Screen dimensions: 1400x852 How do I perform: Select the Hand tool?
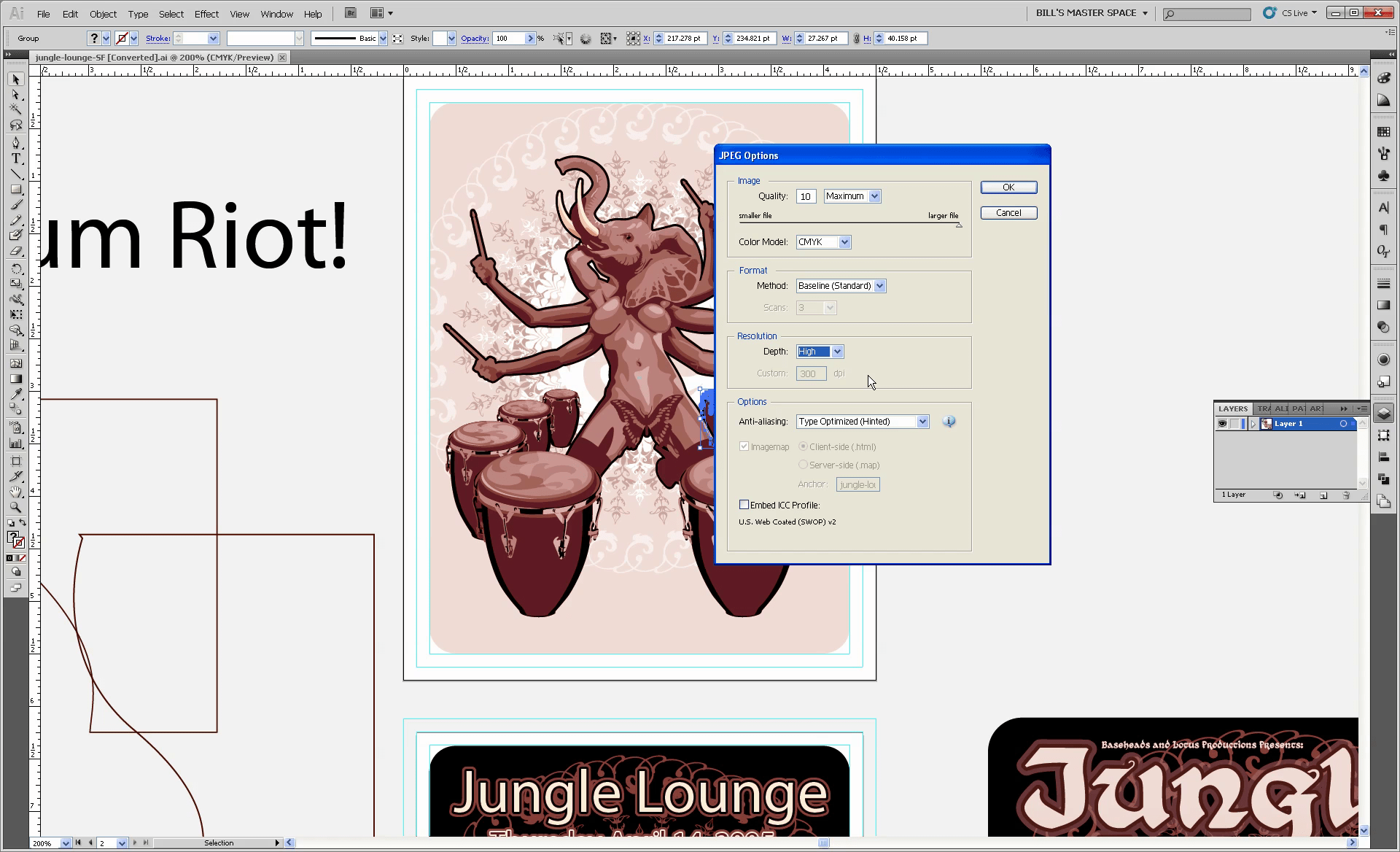pyautogui.click(x=15, y=492)
